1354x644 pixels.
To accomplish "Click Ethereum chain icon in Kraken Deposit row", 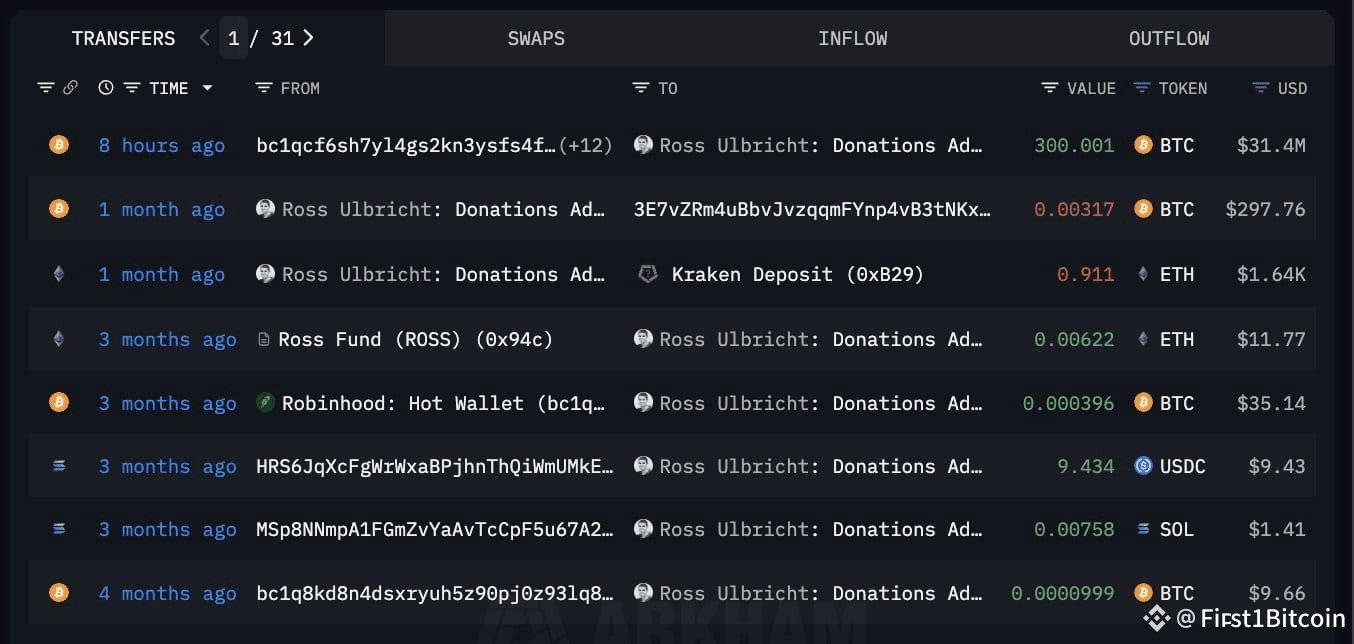I will [x=59, y=274].
